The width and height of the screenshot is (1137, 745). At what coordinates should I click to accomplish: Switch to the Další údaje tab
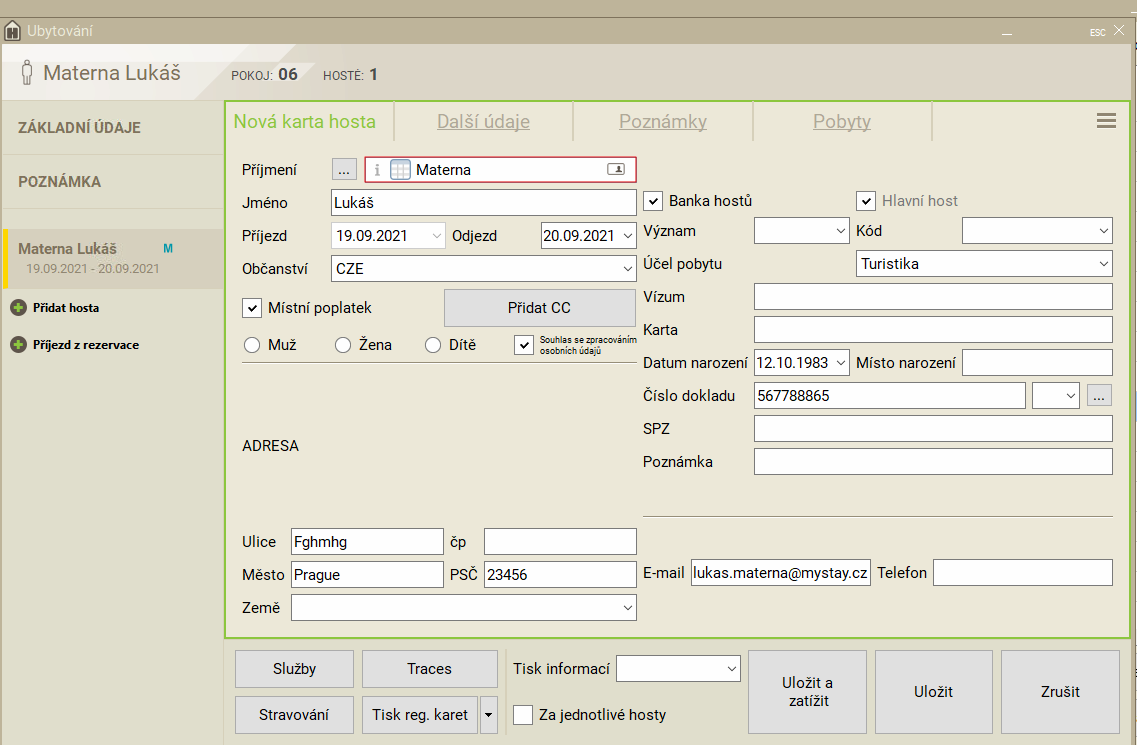click(483, 122)
